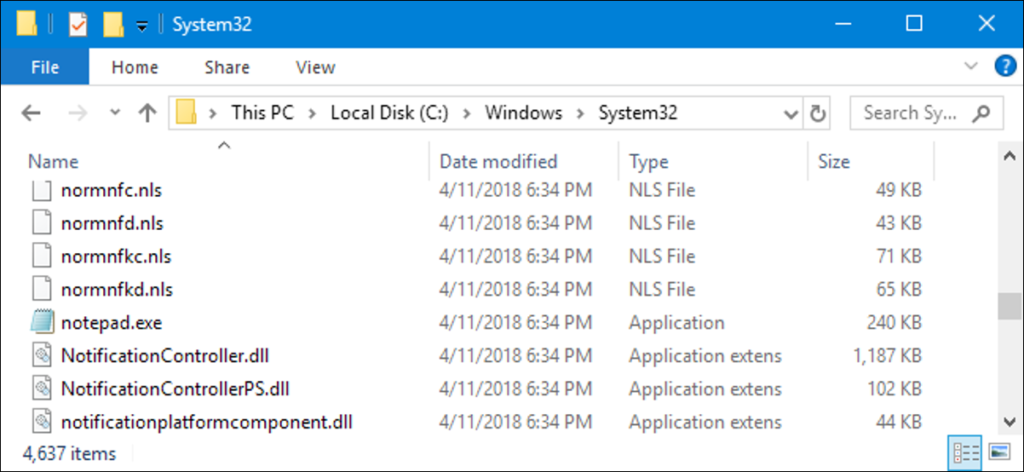
Task: Switch to large icons view in the status bar
Action: point(998,451)
